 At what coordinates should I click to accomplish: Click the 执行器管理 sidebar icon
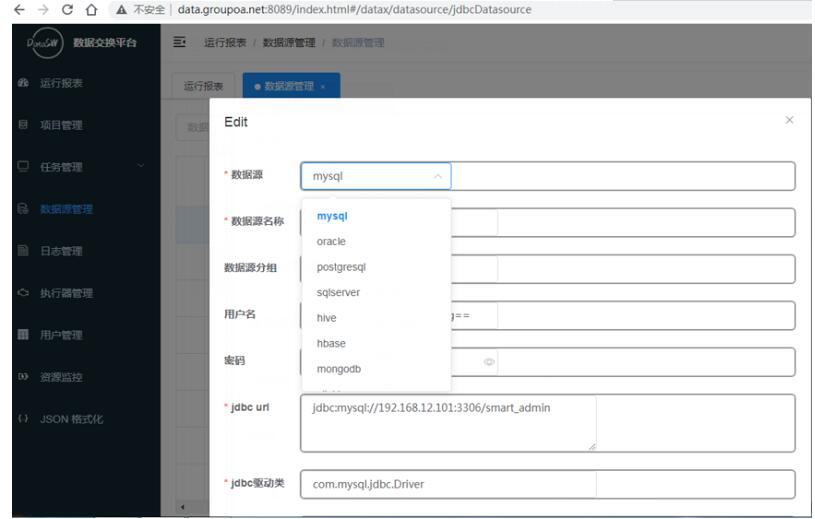pyautogui.click(x=23, y=292)
